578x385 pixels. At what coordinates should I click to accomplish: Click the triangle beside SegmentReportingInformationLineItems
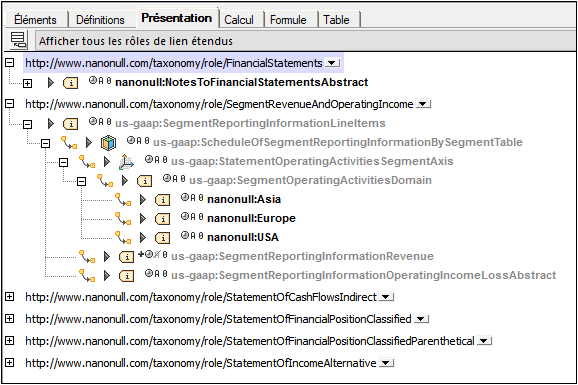(51, 124)
